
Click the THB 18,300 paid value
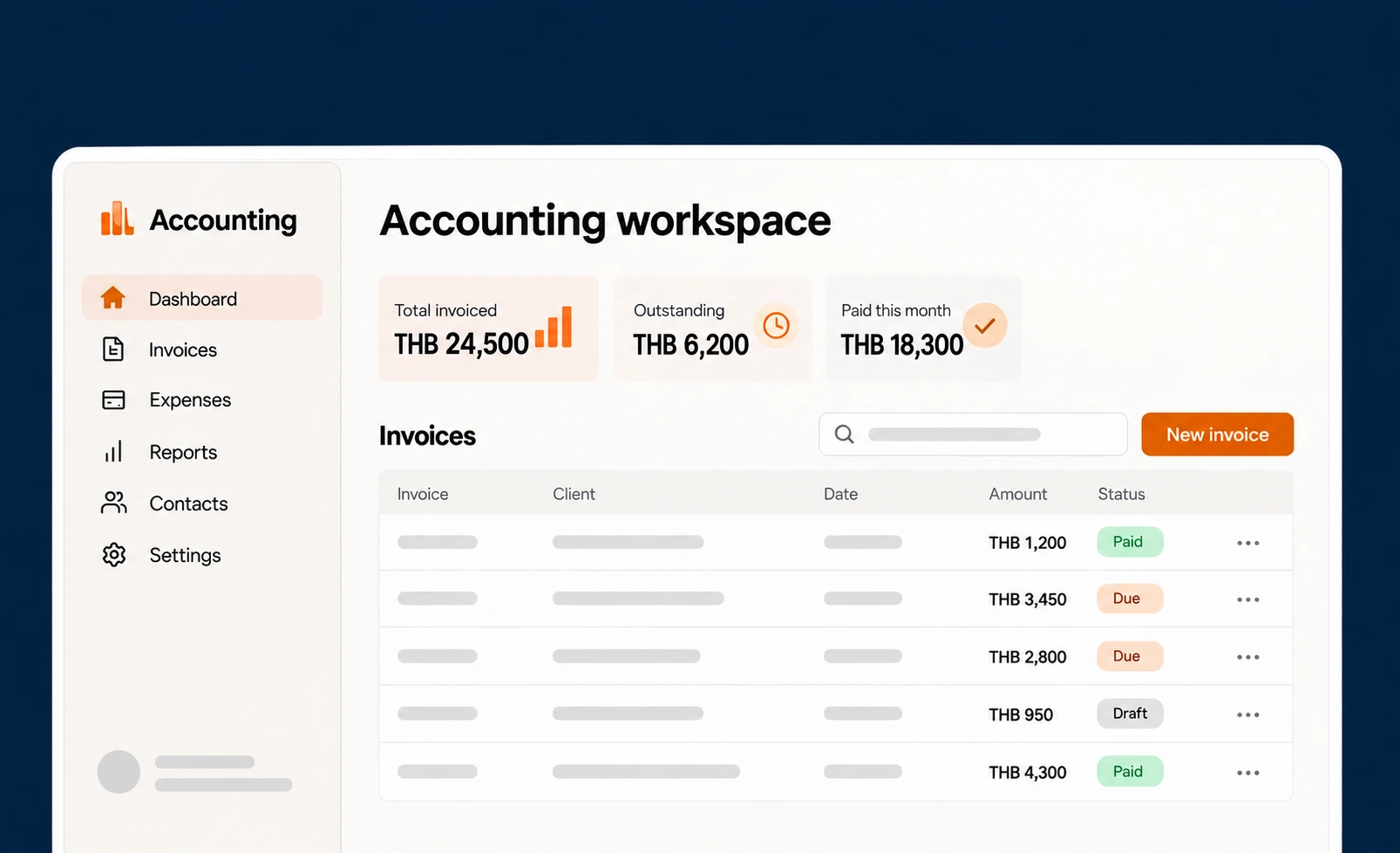[x=902, y=345]
